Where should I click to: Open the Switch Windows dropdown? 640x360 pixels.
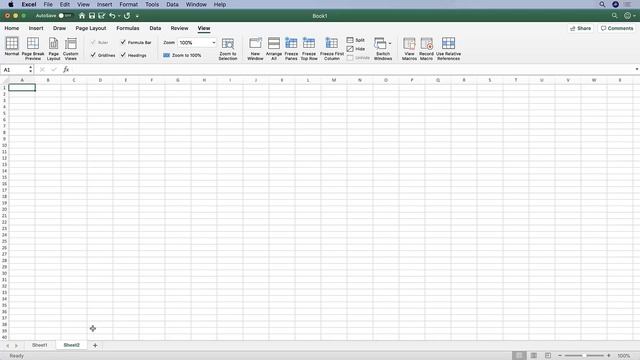tap(383, 48)
